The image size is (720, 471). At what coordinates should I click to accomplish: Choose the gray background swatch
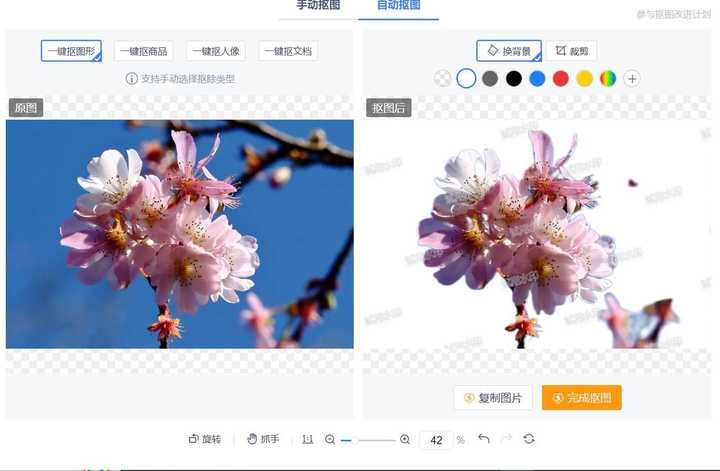point(490,78)
